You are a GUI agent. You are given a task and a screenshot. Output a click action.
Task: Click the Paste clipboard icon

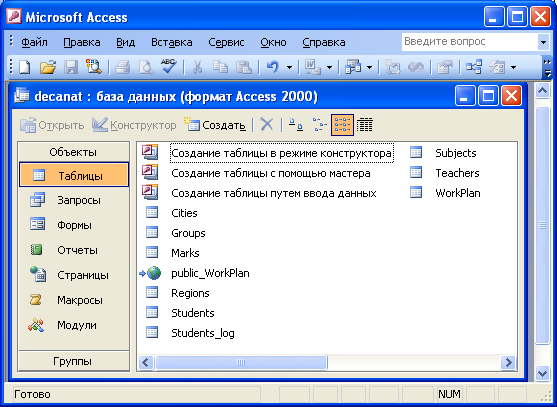point(244,67)
